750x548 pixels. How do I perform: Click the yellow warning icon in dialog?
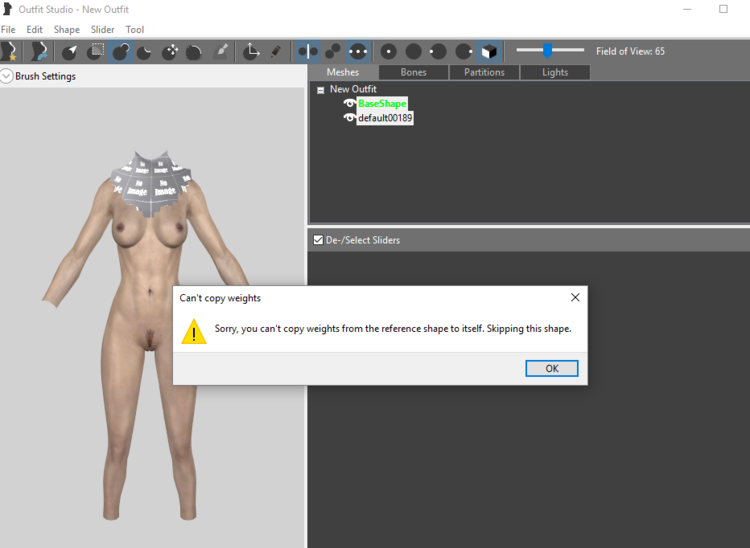click(x=194, y=331)
